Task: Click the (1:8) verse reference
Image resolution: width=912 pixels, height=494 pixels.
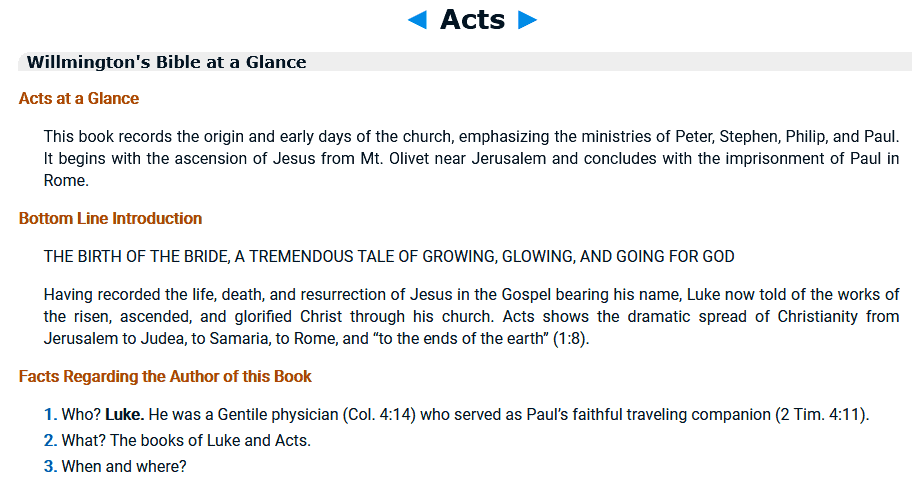Action: (x=570, y=339)
